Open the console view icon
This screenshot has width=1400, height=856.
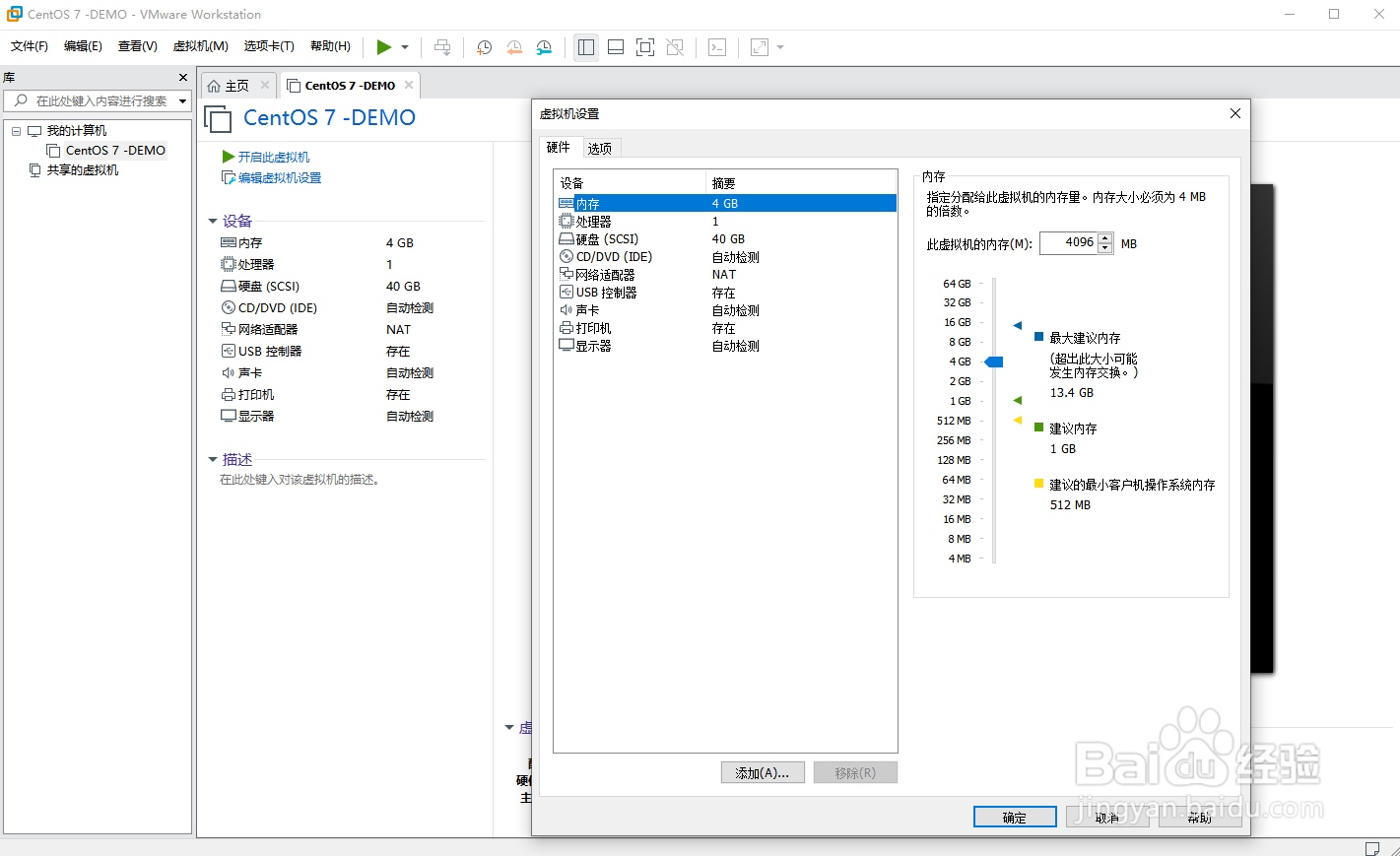[x=717, y=47]
